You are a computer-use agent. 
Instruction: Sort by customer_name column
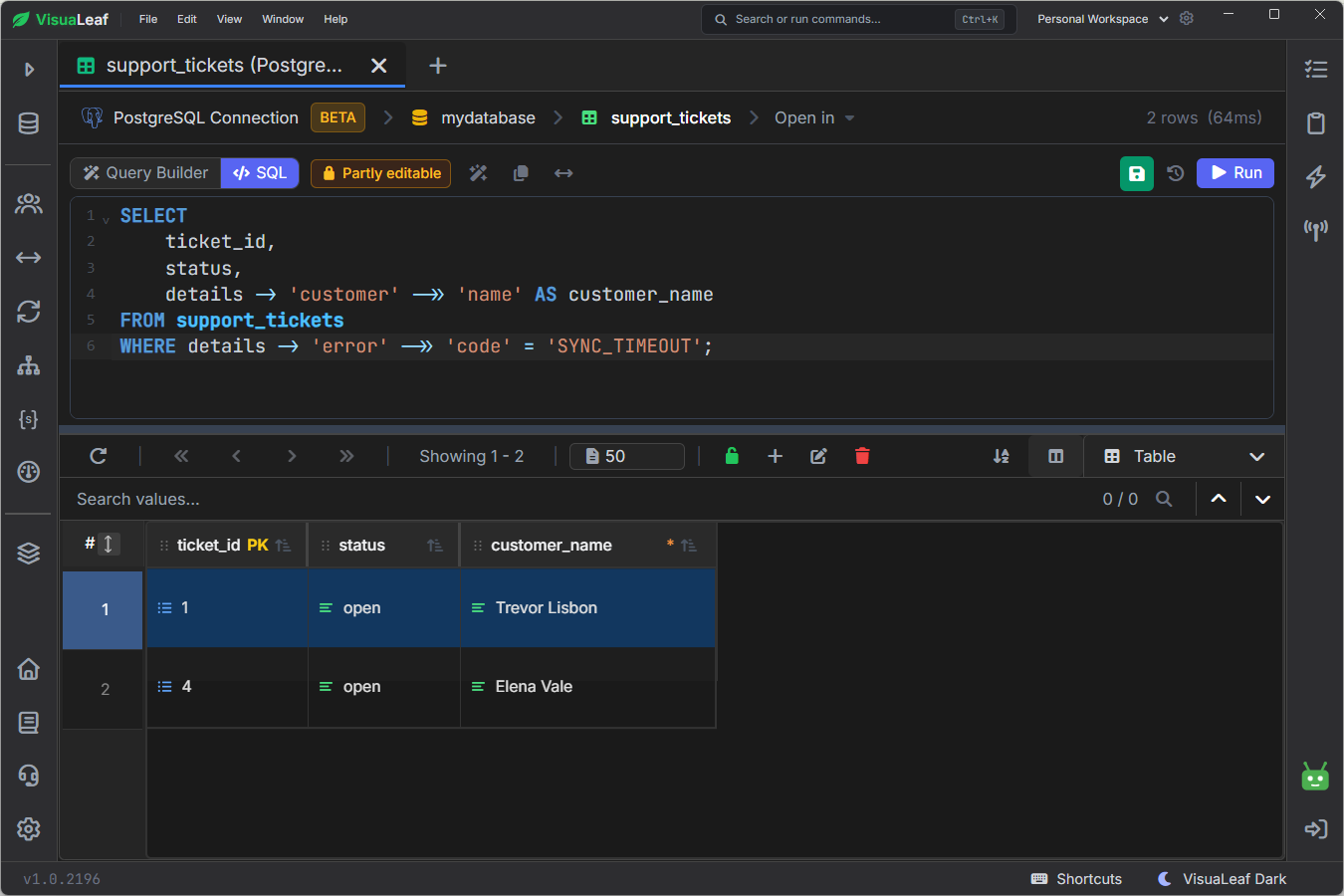pyautogui.click(x=689, y=546)
